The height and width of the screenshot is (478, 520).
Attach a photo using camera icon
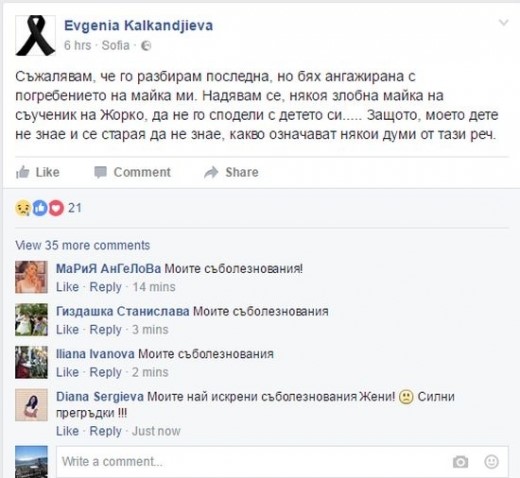(x=460, y=462)
